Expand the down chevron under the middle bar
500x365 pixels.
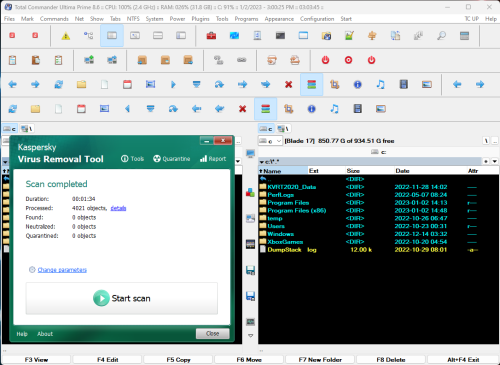pyautogui.click(x=250, y=336)
